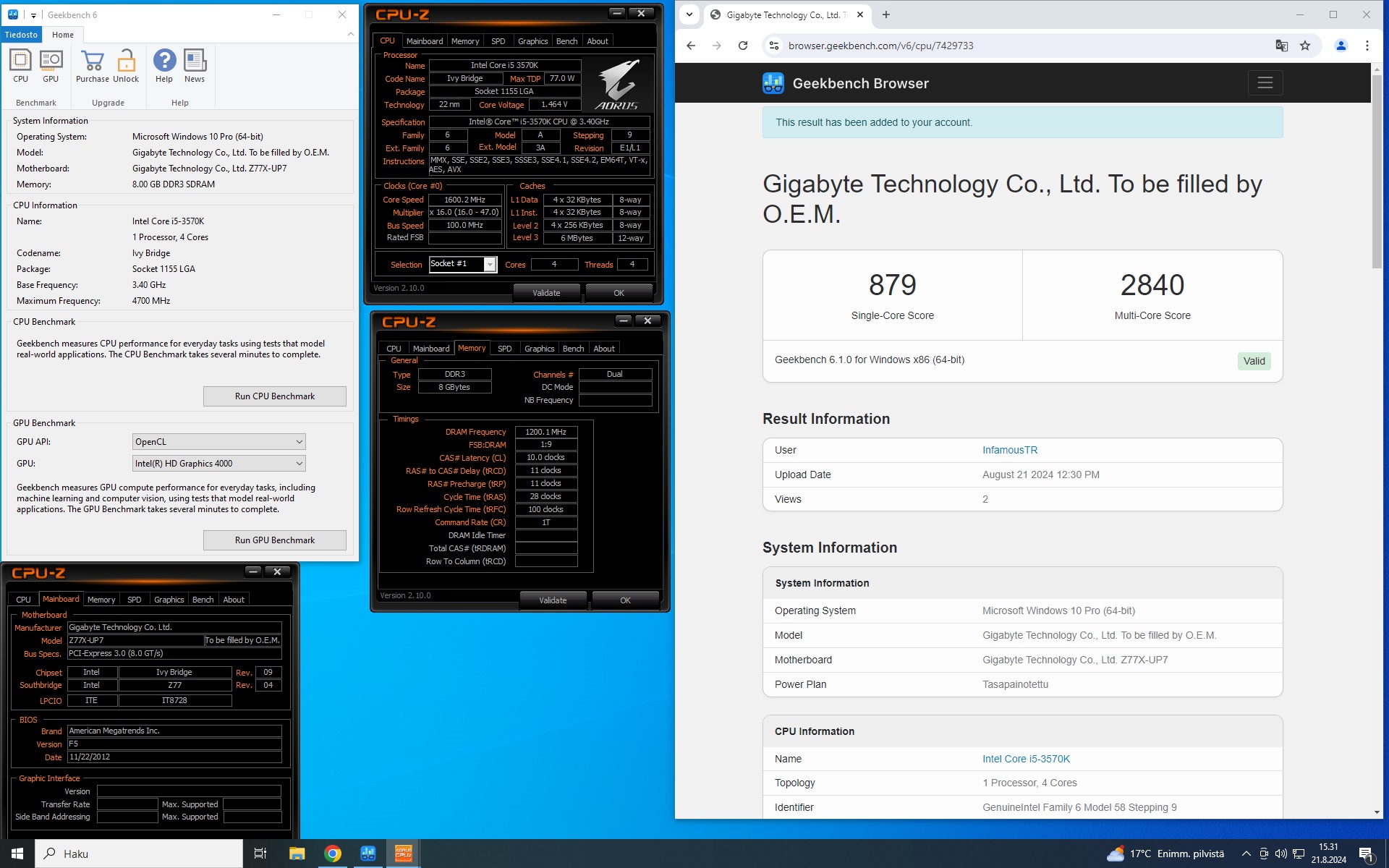Open Socket #1 selection dropdown in CPU-Z
The width and height of the screenshot is (1389, 868).
coord(463,265)
